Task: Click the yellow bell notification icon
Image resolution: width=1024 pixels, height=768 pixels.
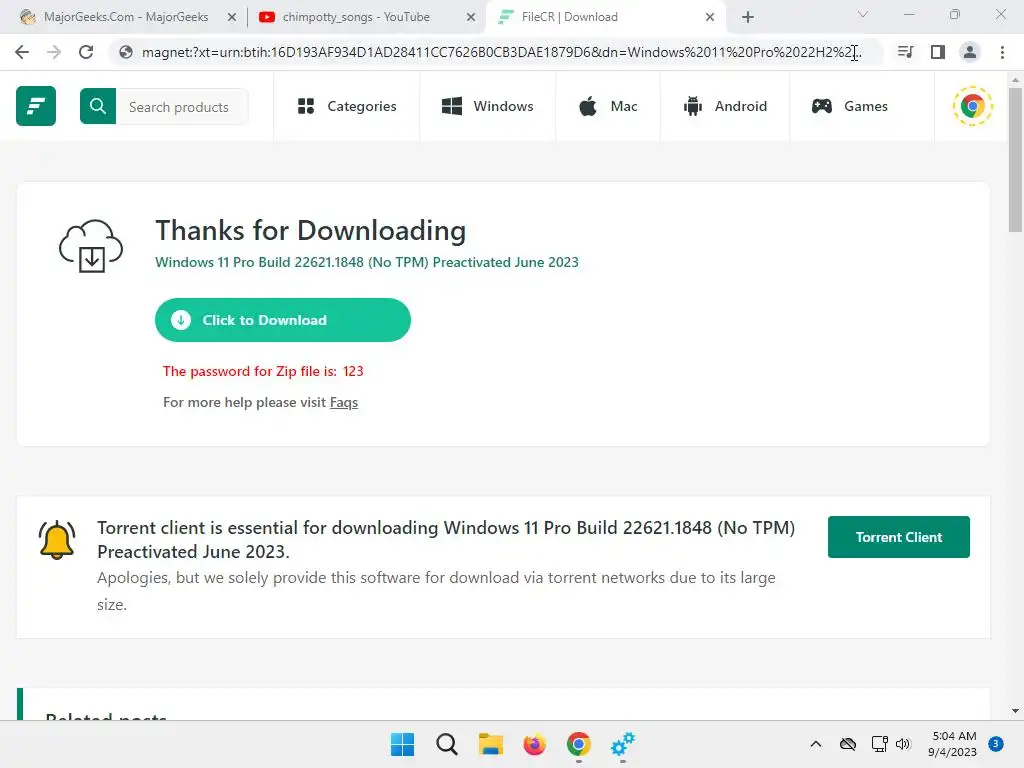Action: (57, 540)
